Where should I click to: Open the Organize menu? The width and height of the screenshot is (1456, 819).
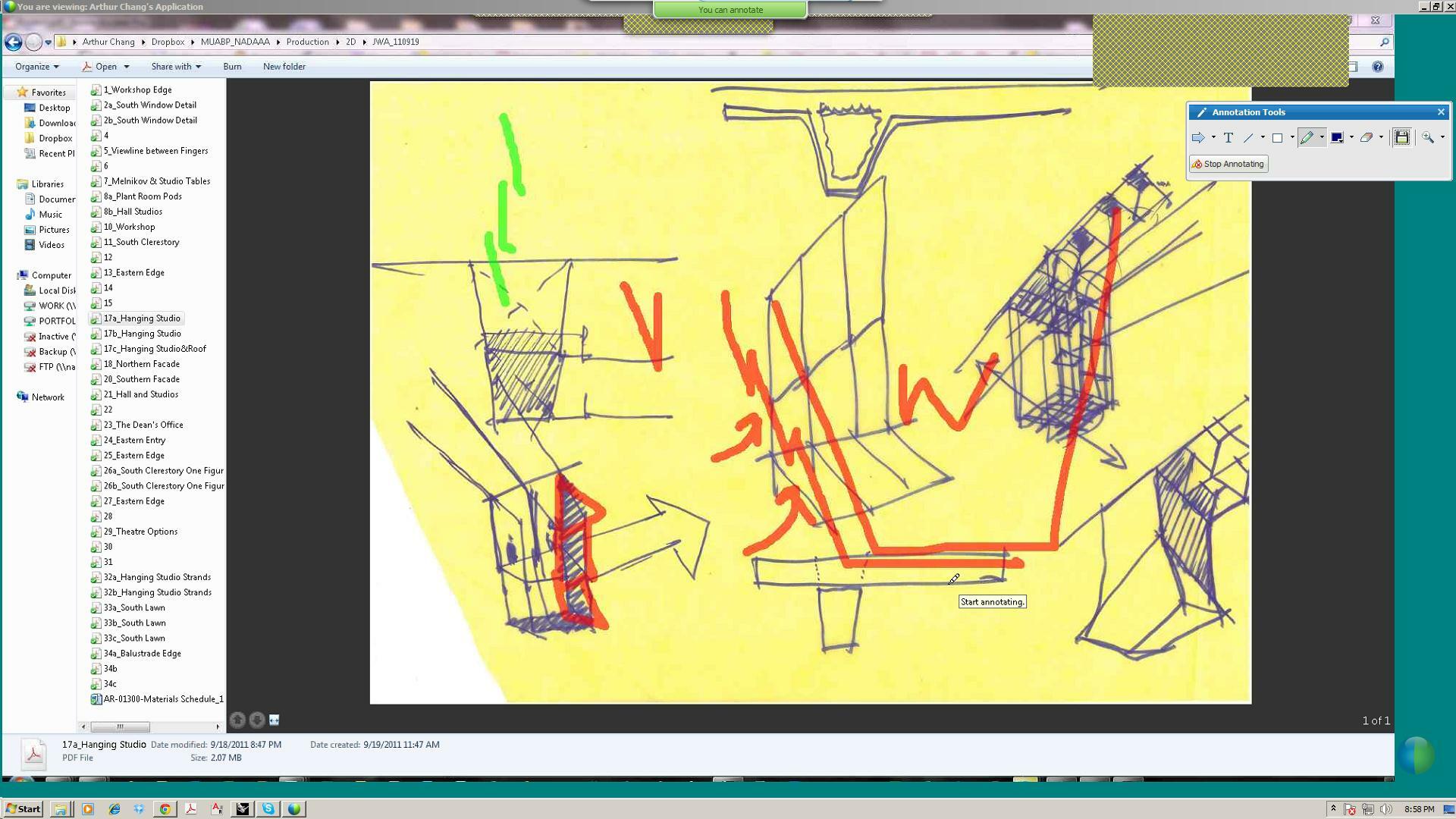[36, 67]
